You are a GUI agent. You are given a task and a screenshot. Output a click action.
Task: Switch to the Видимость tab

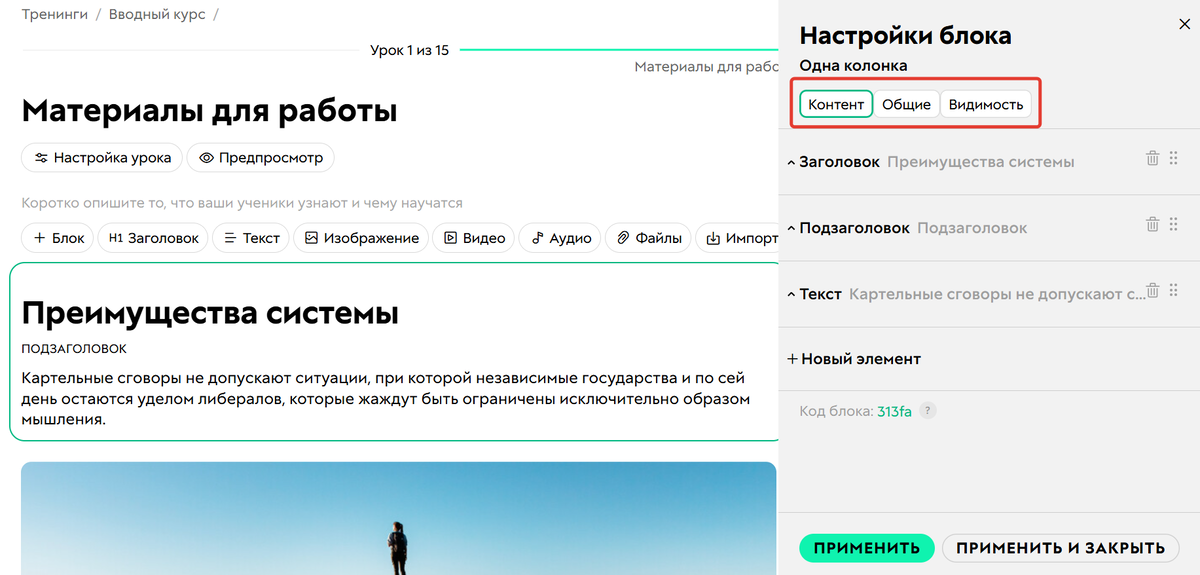(986, 104)
